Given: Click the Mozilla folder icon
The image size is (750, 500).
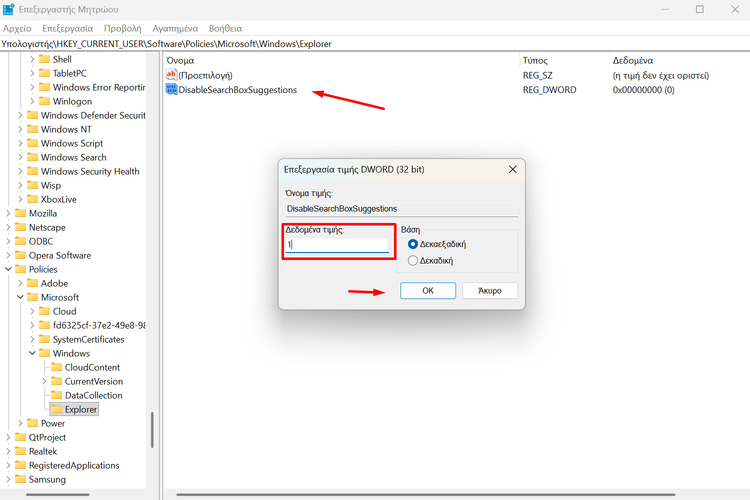Looking at the screenshot, I should click(20, 213).
